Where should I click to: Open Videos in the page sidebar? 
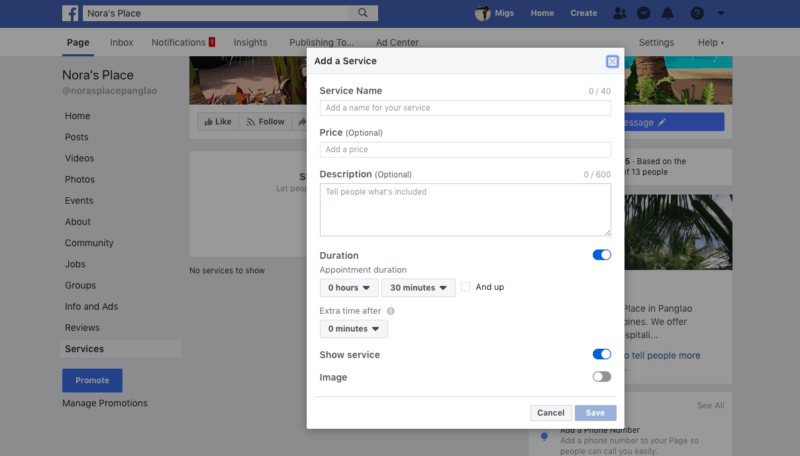[x=79, y=158]
